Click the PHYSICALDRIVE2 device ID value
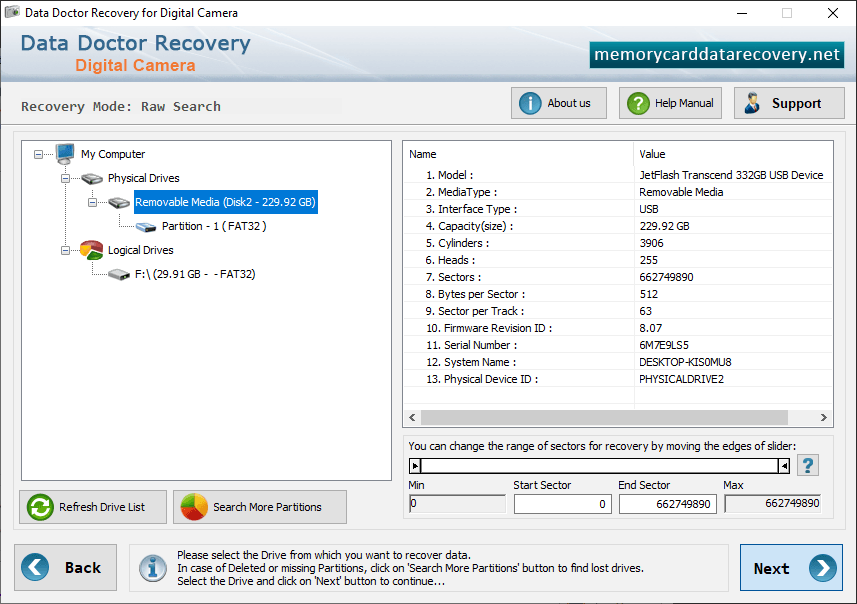 (681, 379)
